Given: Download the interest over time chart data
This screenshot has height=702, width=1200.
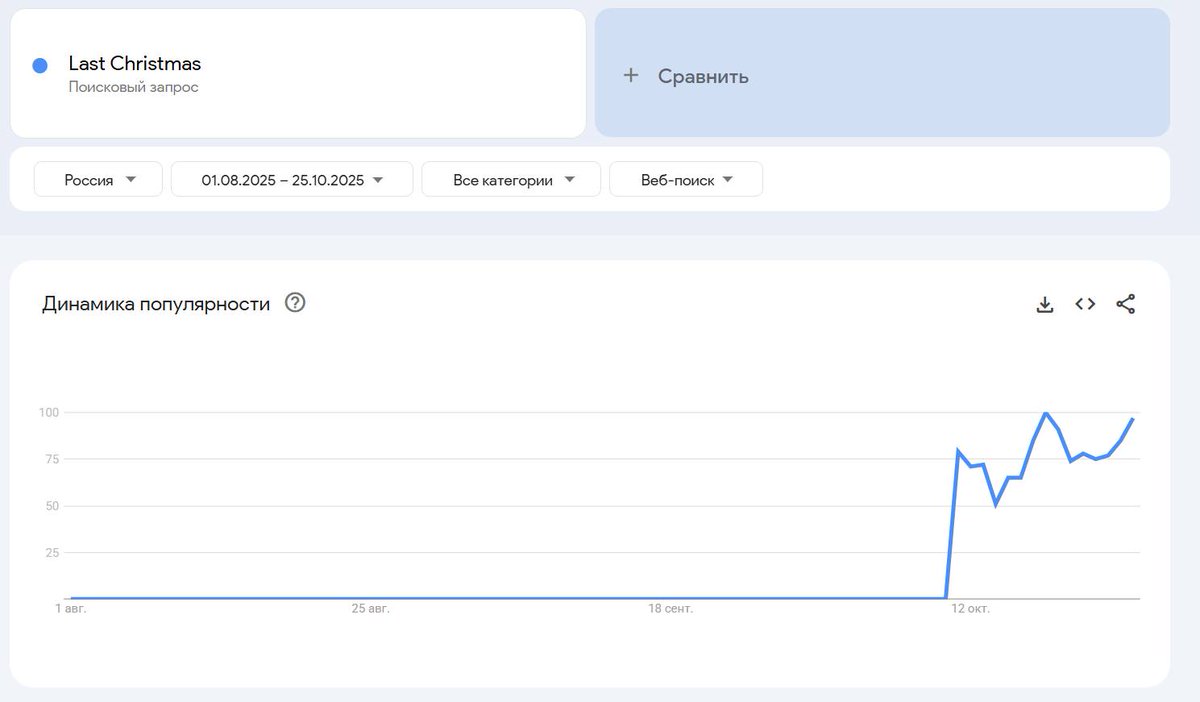Looking at the screenshot, I should (1045, 304).
